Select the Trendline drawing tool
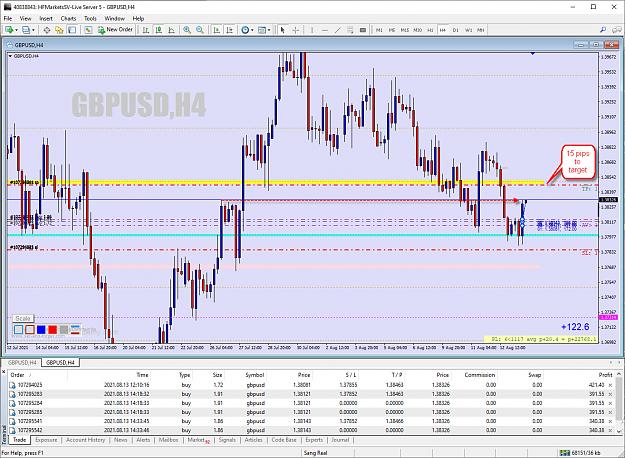This screenshot has height=458, width=625. point(338,30)
